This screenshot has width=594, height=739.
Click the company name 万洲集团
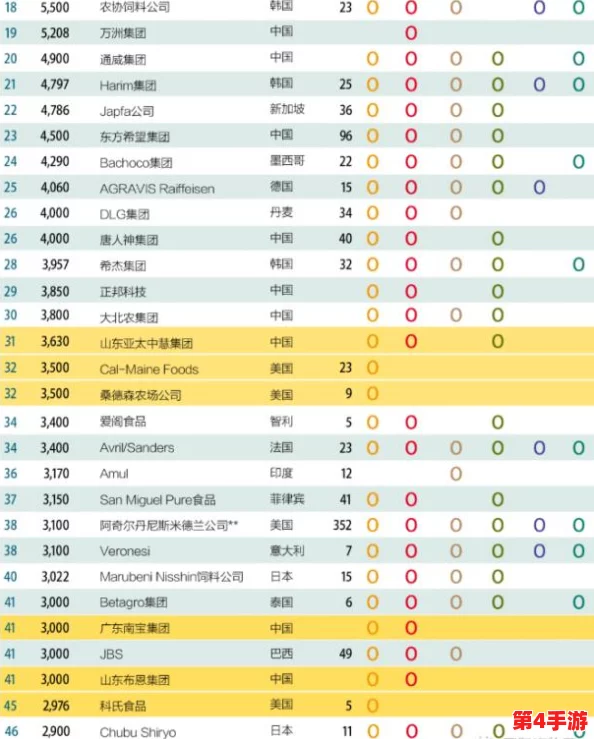click(123, 33)
